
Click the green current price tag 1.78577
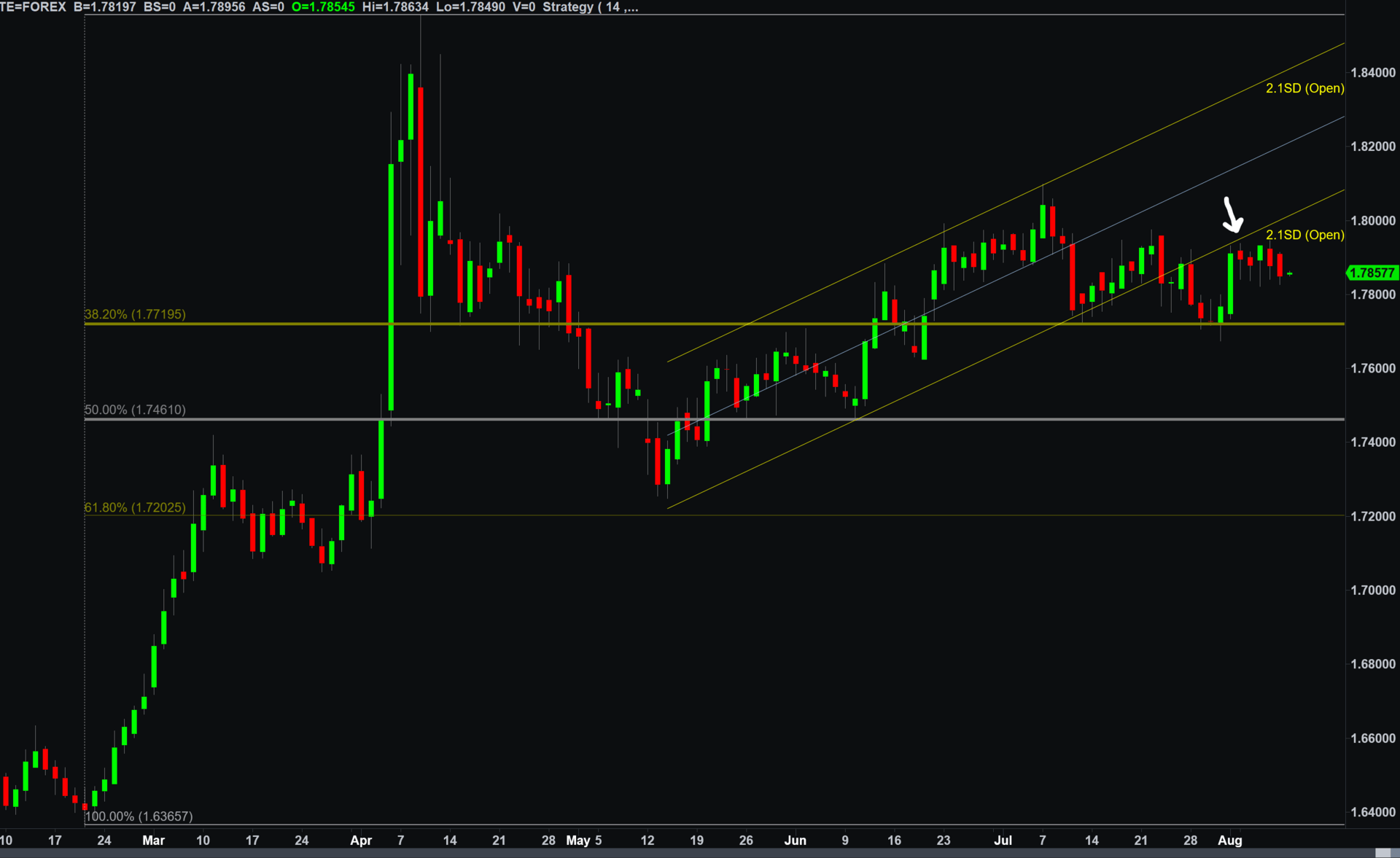pyautogui.click(x=1372, y=273)
